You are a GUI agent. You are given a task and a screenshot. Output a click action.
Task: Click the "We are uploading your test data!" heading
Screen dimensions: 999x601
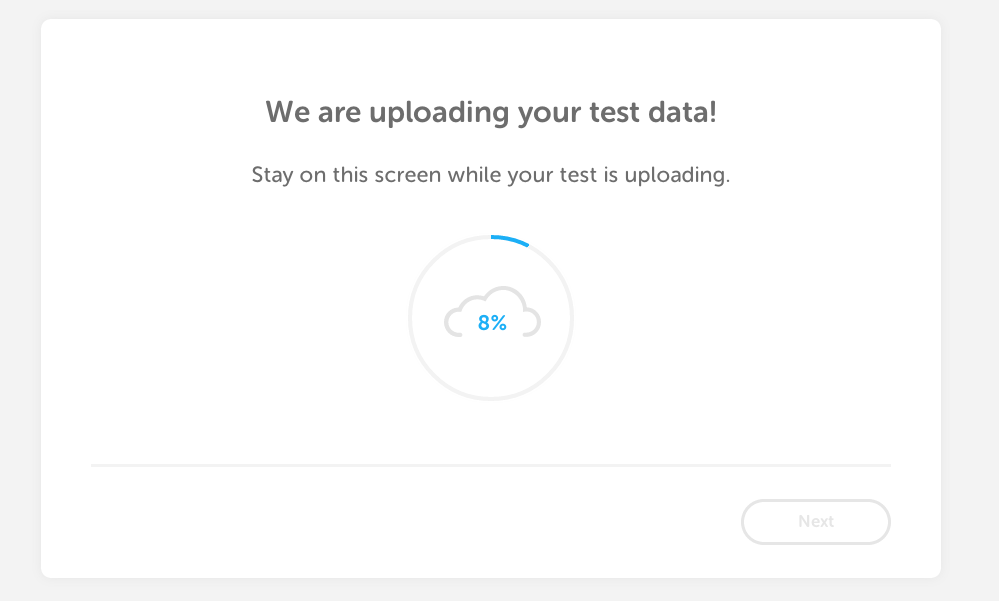click(491, 113)
